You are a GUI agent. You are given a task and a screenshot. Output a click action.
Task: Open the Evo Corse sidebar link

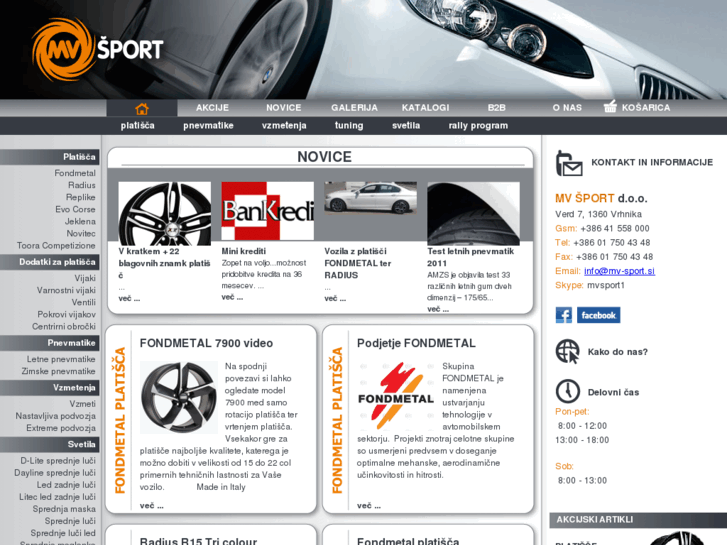[x=76, y=209]
